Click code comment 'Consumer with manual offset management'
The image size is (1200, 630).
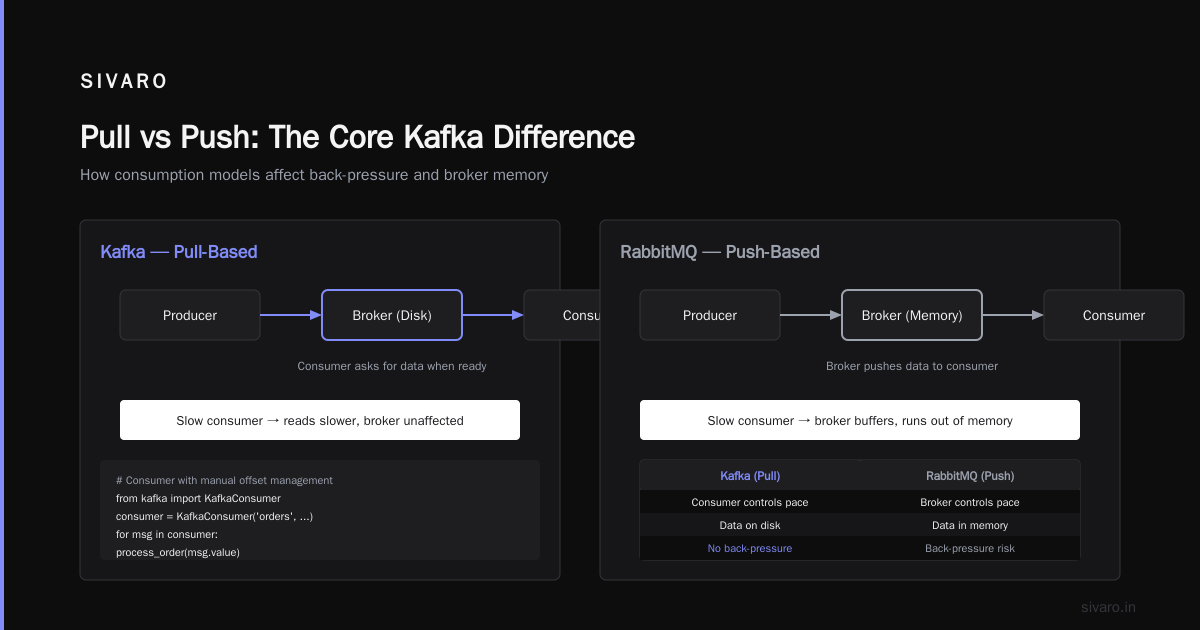pyautogui.click(x=224, y=480)
